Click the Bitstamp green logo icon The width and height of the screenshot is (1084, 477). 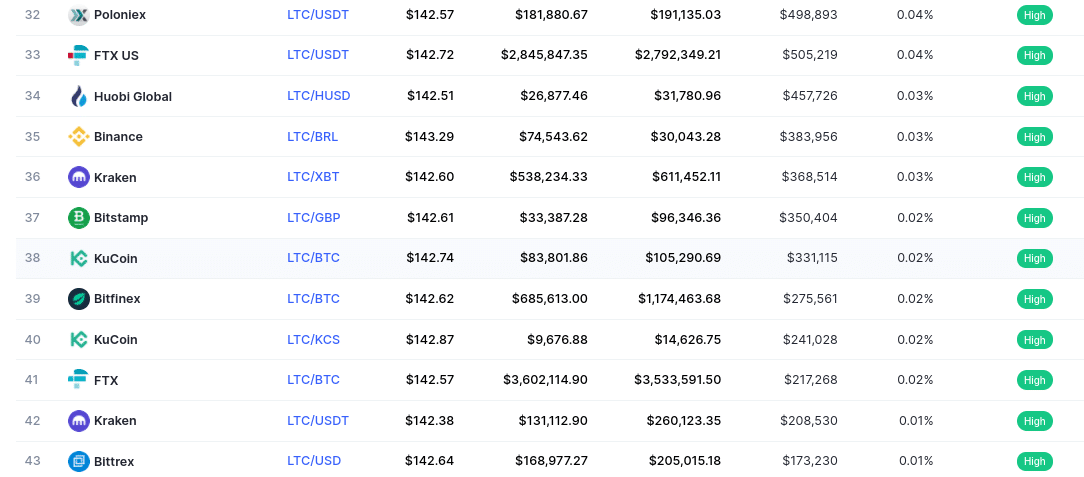pyautogui.click(x=79, y=218)
